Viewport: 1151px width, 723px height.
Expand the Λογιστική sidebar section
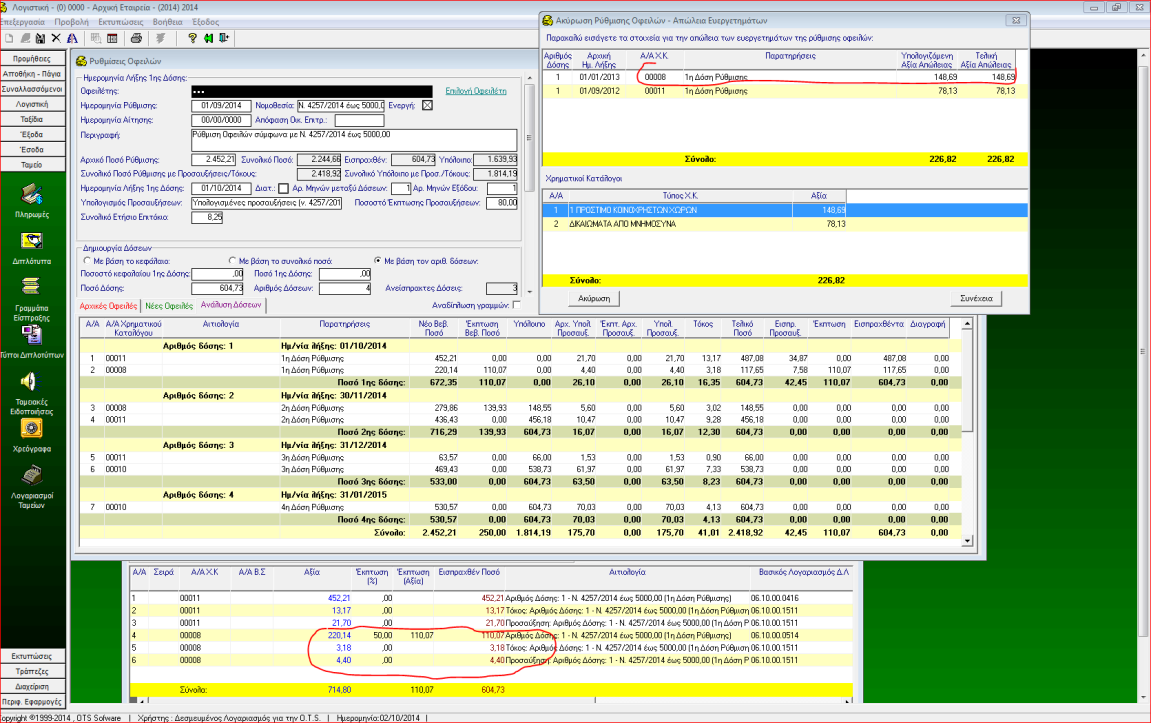(x=32, y=104)
